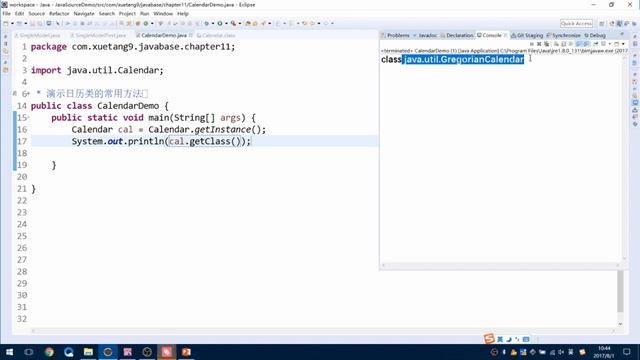Image resolution: width=640 pixels, height=360 pixels.
Task: Click the Sogou input method S icon
Action: pyautogui.click(x=489, y=338)
